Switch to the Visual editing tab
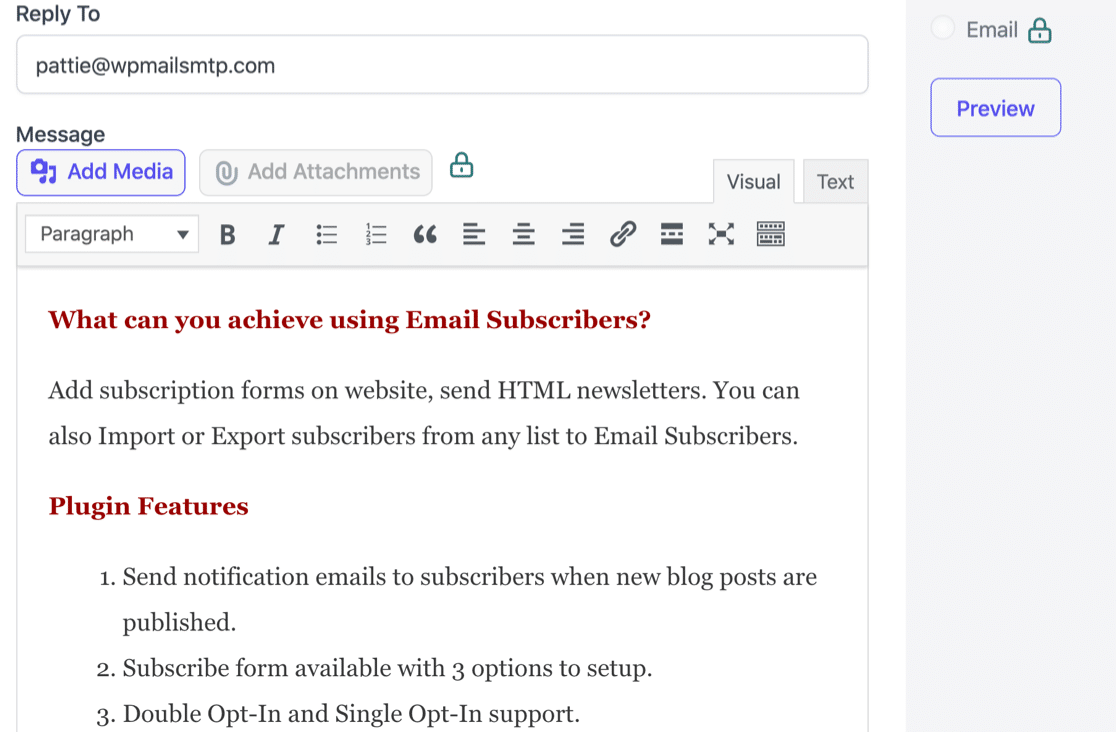This screenshot has width=1116, height=732. click(x=753, y=181)
